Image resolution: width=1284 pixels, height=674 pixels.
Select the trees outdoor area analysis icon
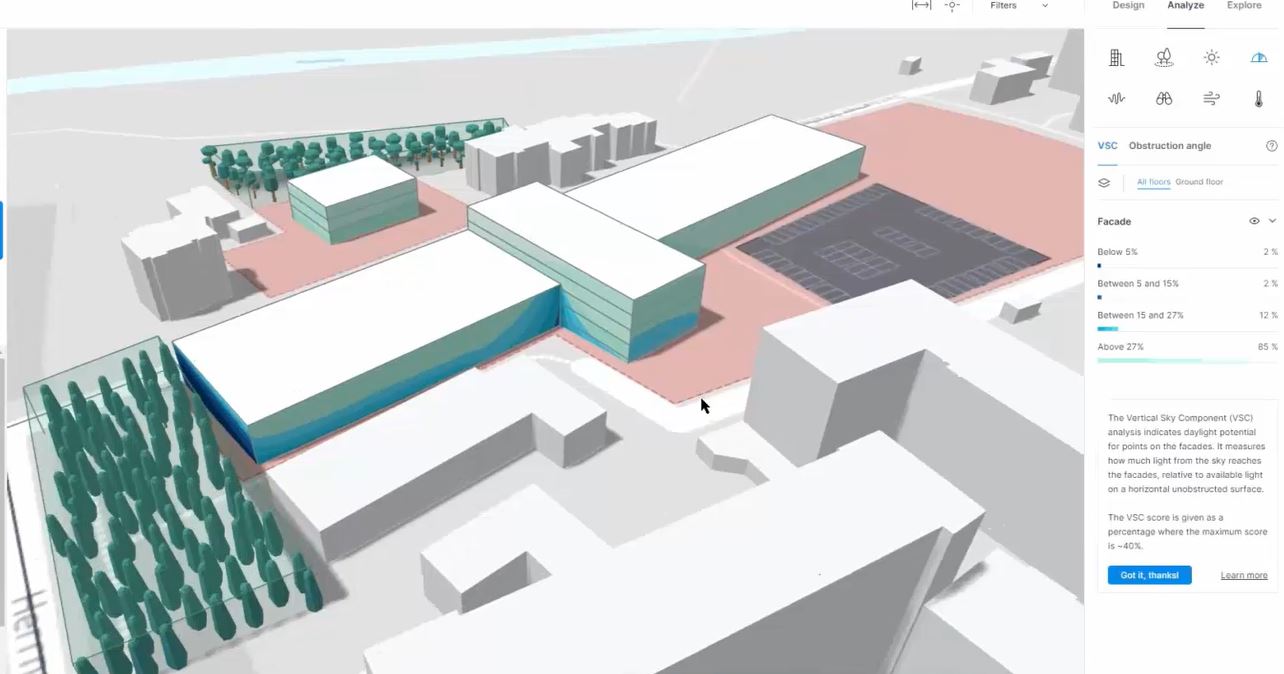click(x=1164, y=58)
